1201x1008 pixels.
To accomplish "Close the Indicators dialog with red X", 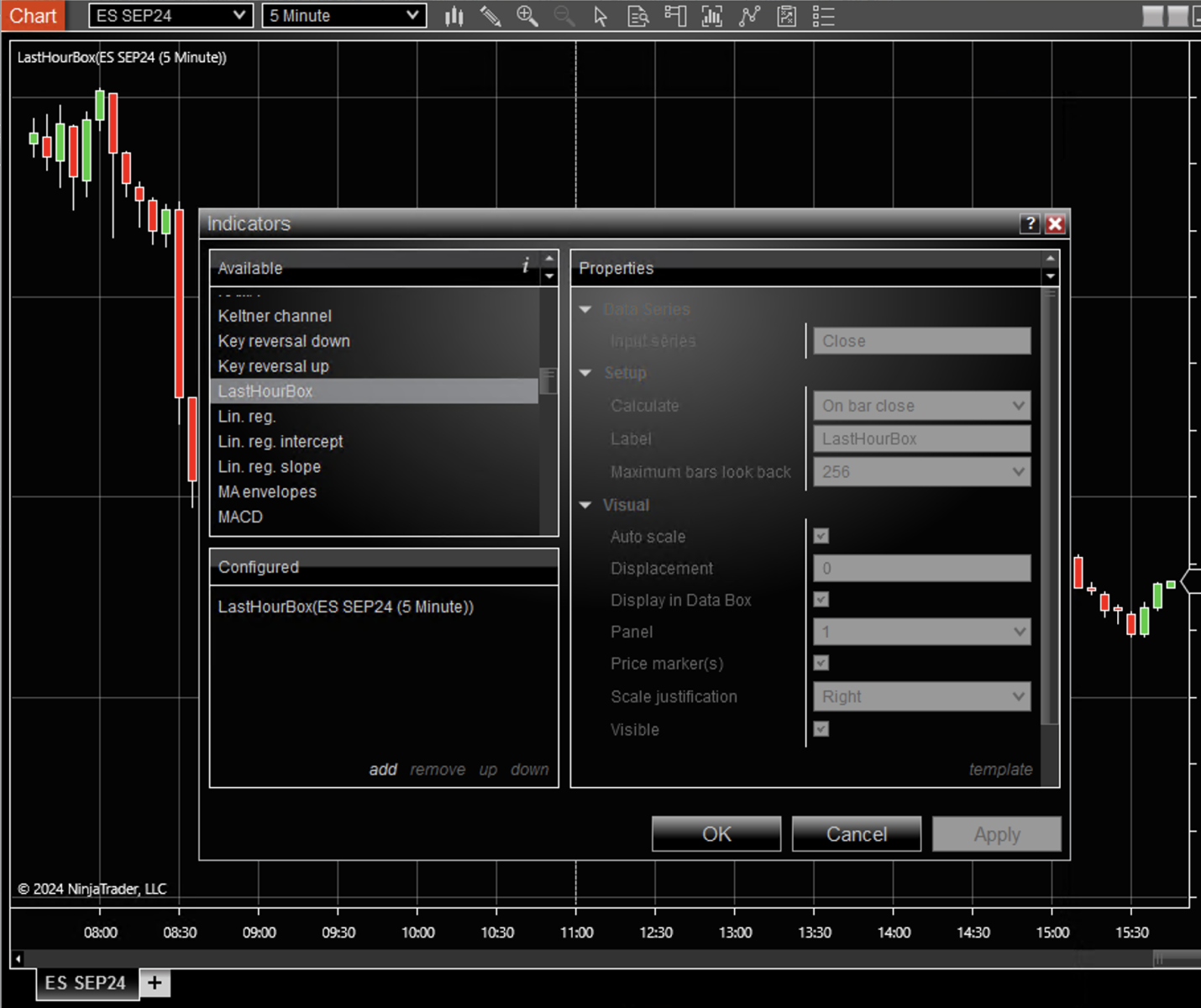I will click(x=1056, y=223).
